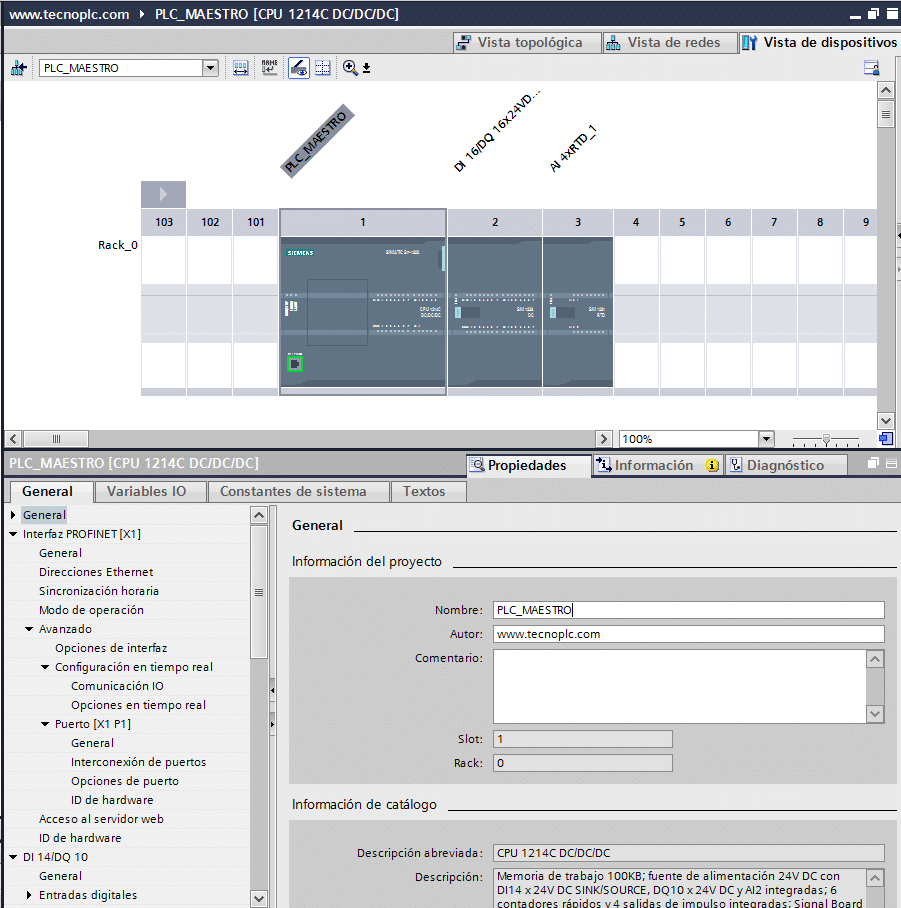Viewport: 901px width, 908px height.
Task: Switch to Vista topológica tab
Action: point(519,43)
